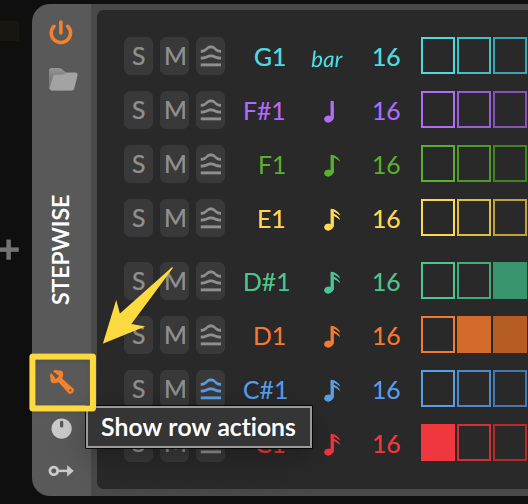Click the step count 16 in the E1 row
The width and height of the screenshot is (528, 504).
click(x=387, y=219)
